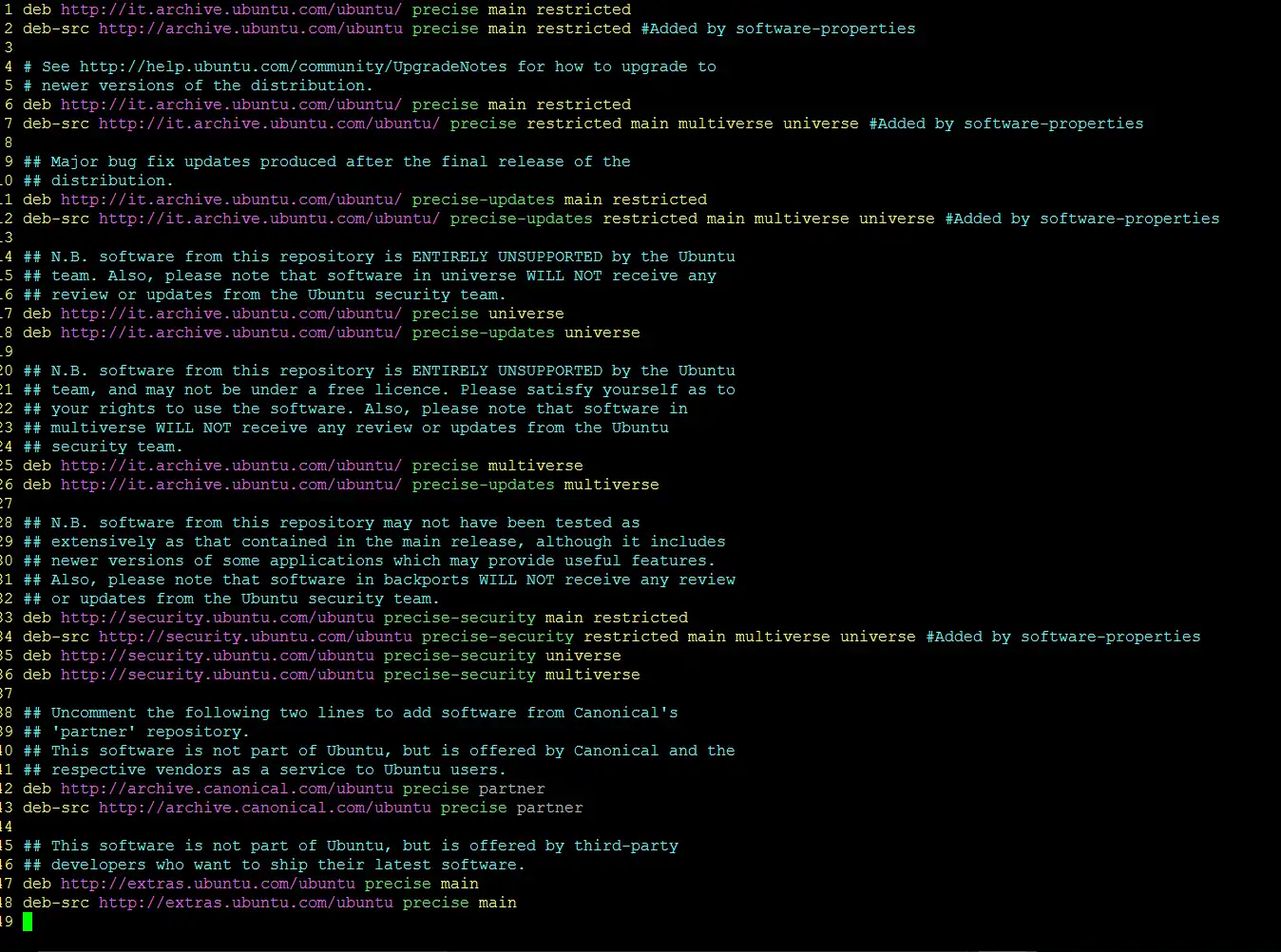The image size is (1281, 952).
Task: Select the deb-src extras.ubuntu.com "precise main" line
Action: (270, 903)
